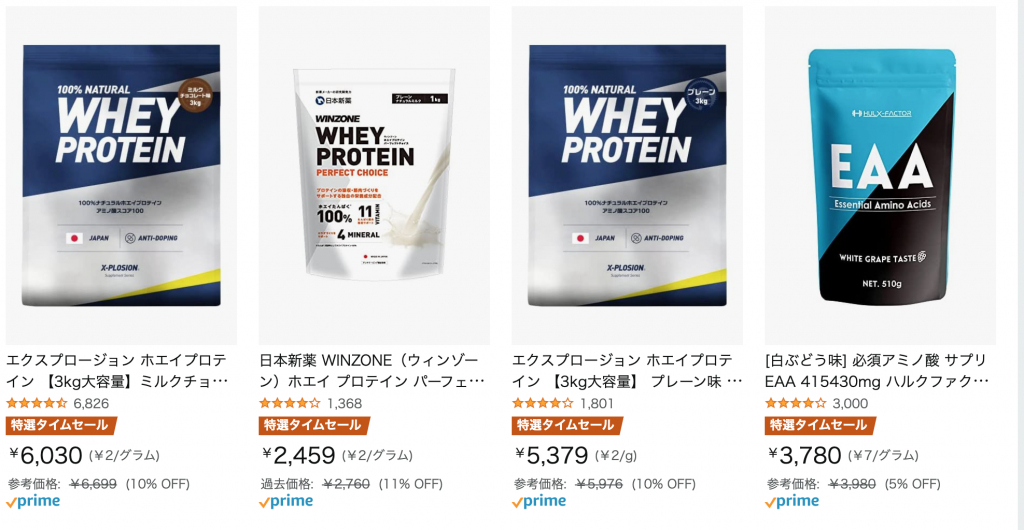
Task: Click prime logo under ¥2,459 item
Action: point(286,502)
